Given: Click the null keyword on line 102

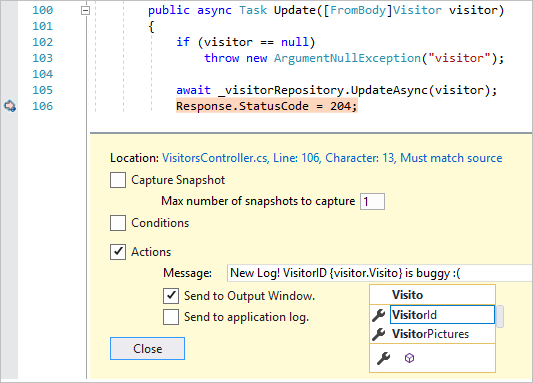Looking at the screenshot, I should [294, 42].
